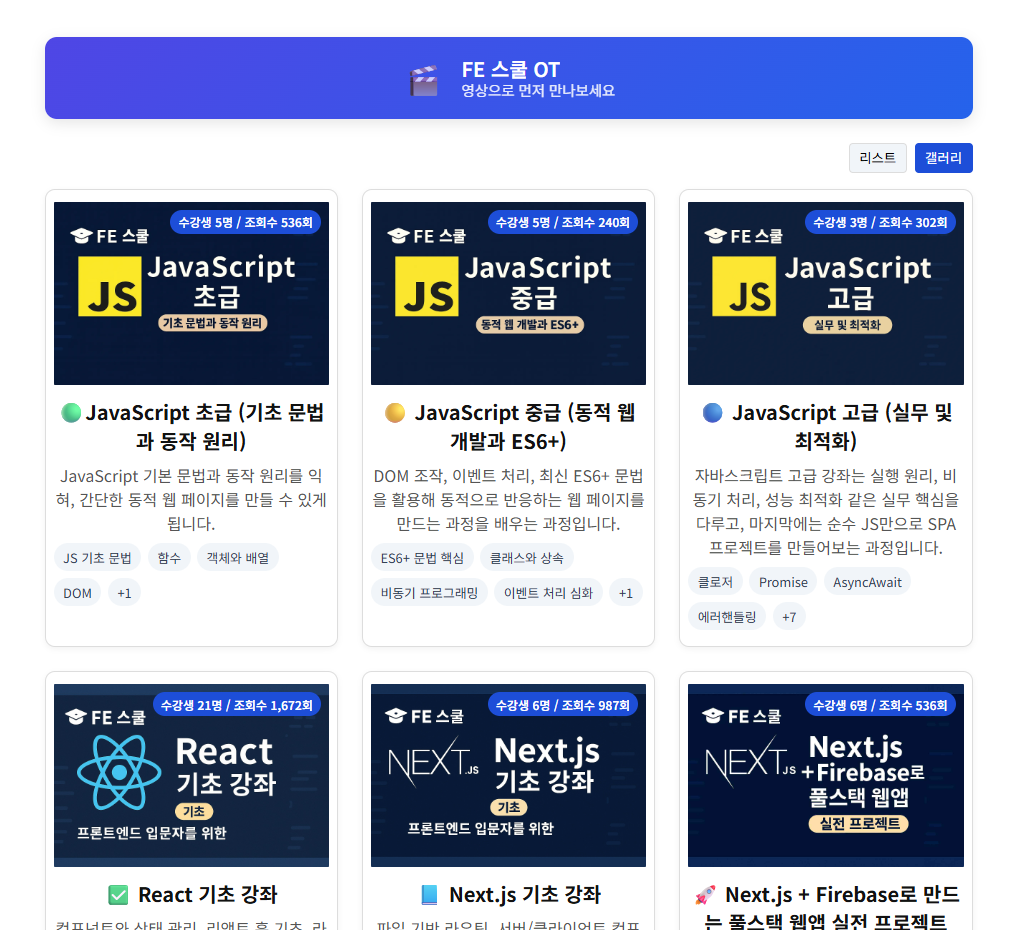The height and width of the screenshot is (930, 1014).
Task: Click the blue circle icon beside JavaScript 고급
Action: (712, 413)
